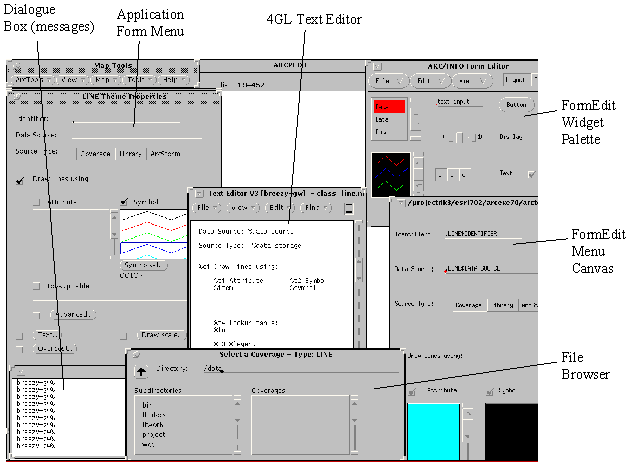Screen dimensions: 638x465
Task: Open the Edit menu in Text Editor
Action: click(280, 207)
